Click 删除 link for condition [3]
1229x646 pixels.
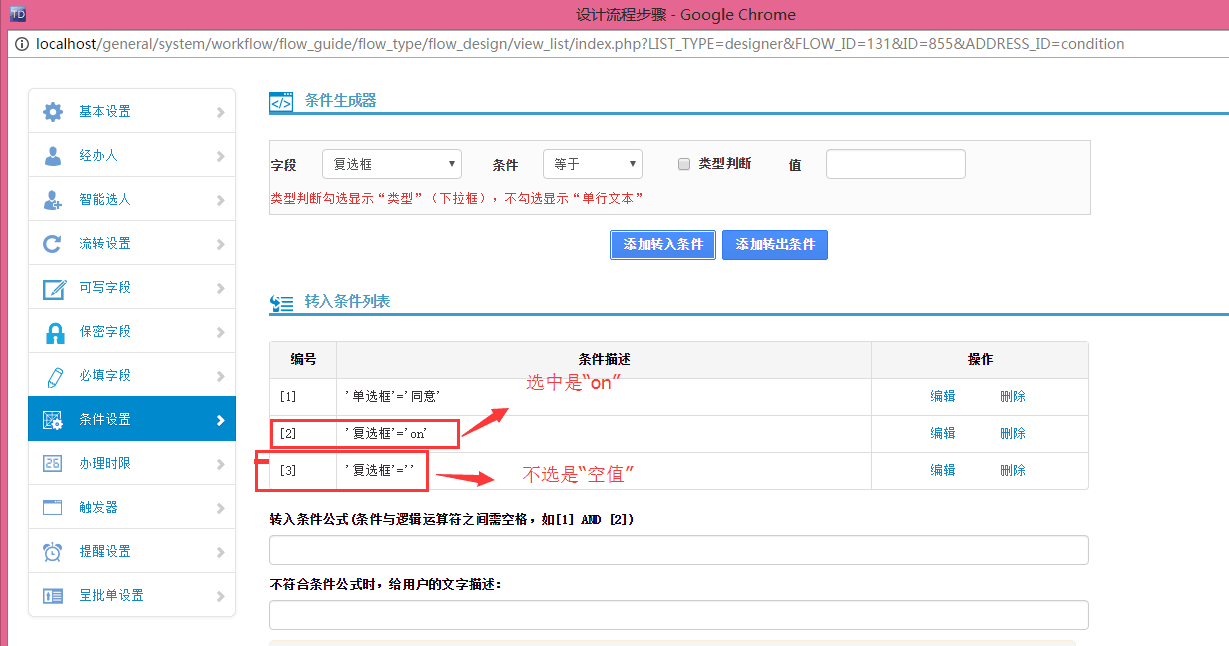pyautogui.click(x=1012, y=470)
